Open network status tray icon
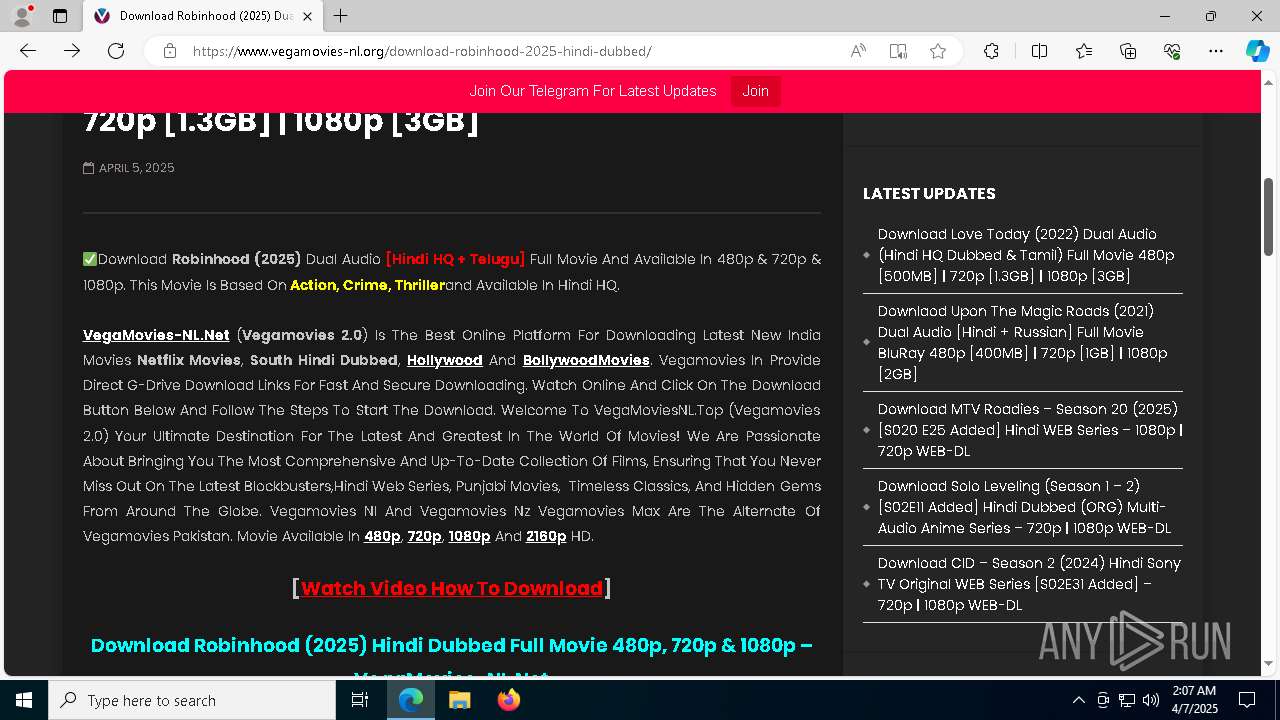Screen dimensions: 1280x720 [x=1127, y=700]
